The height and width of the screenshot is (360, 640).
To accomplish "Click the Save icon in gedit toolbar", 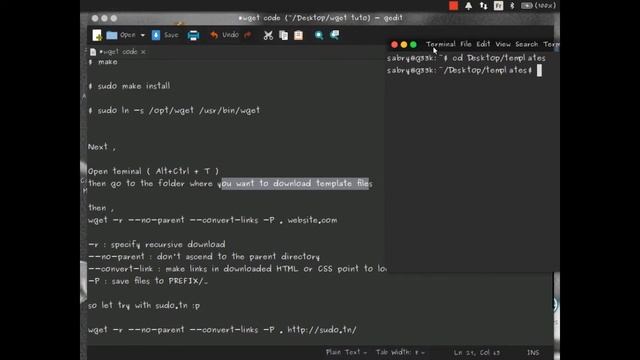I will [x=156, y=36].
